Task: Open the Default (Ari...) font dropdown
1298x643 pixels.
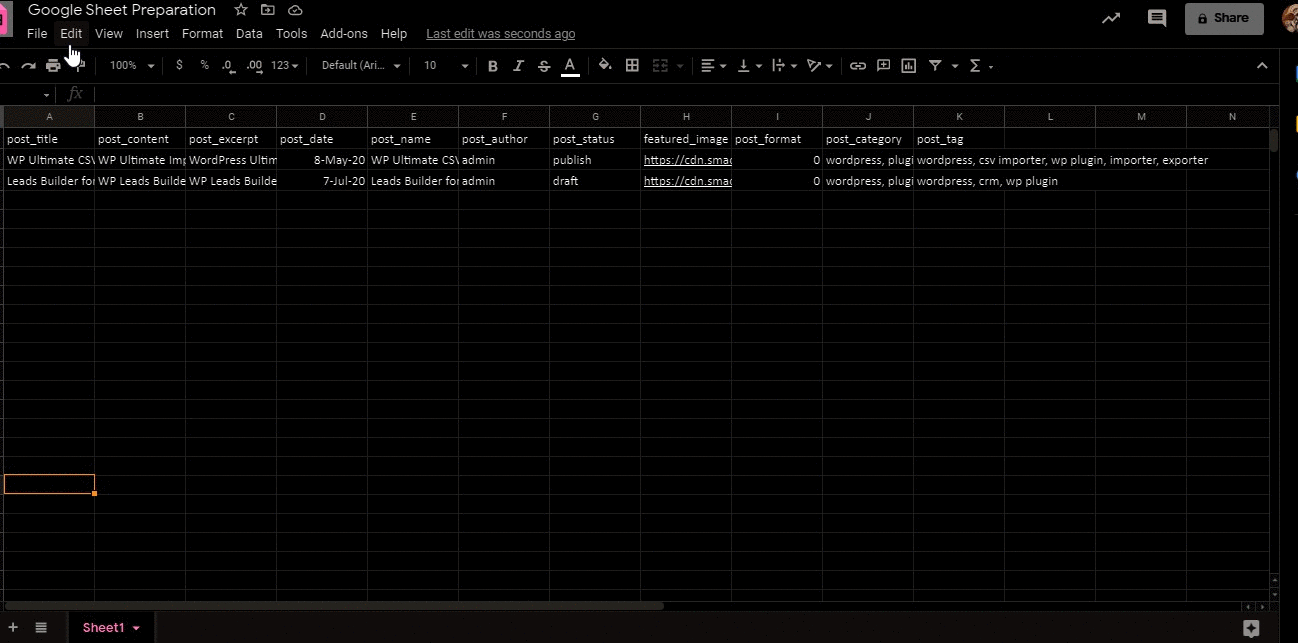Action: [361, 65]
